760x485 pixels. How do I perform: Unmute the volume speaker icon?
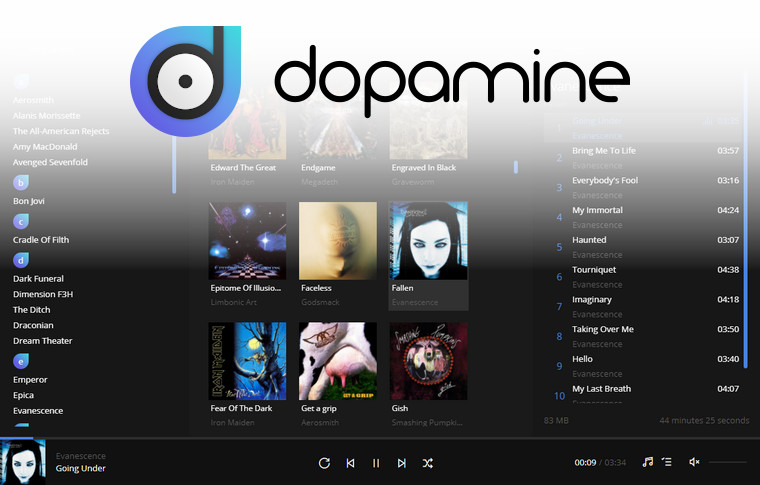pos(694,462)
